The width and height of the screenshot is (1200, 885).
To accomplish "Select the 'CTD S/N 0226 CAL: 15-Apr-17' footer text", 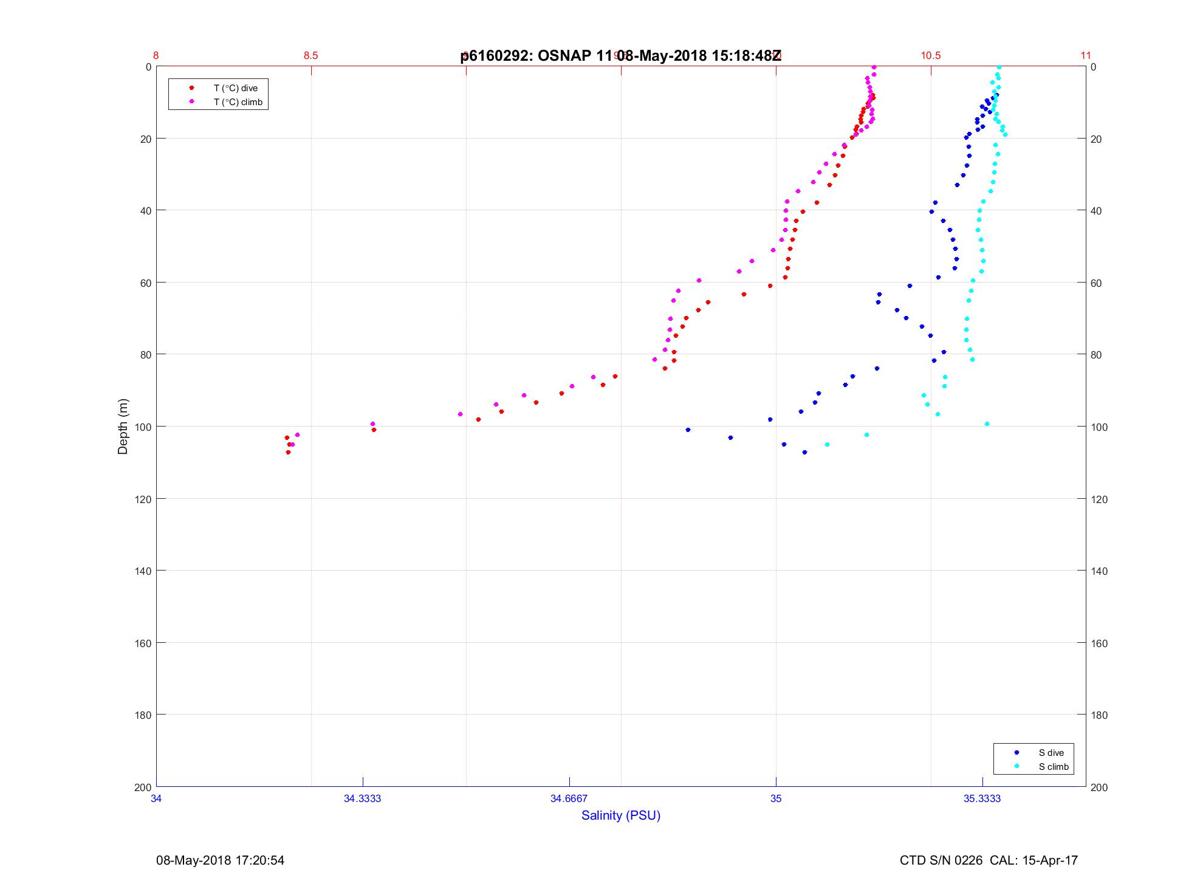I will tap(989, 860).
